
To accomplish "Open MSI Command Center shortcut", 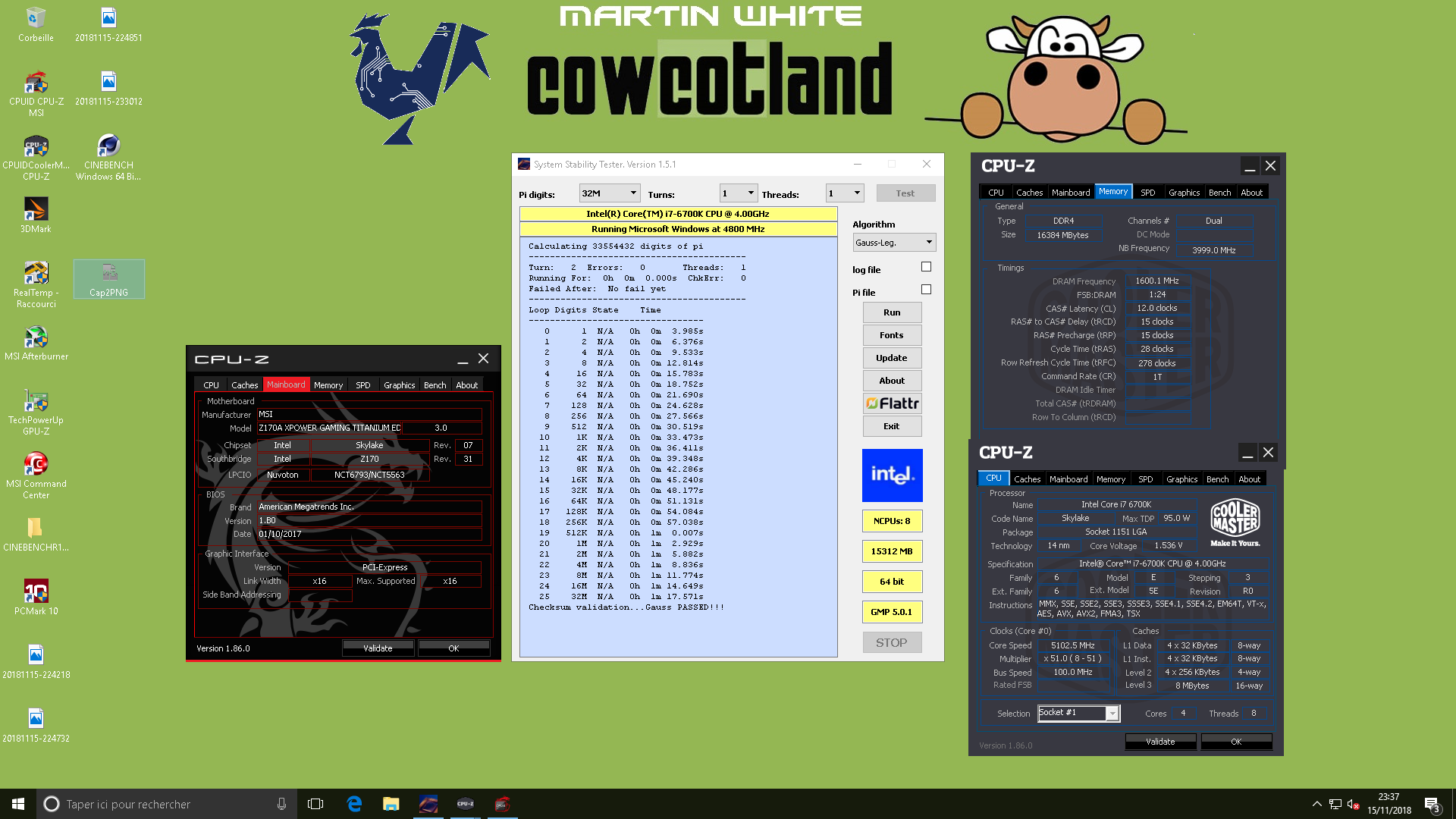I will (x=36, y=476).
